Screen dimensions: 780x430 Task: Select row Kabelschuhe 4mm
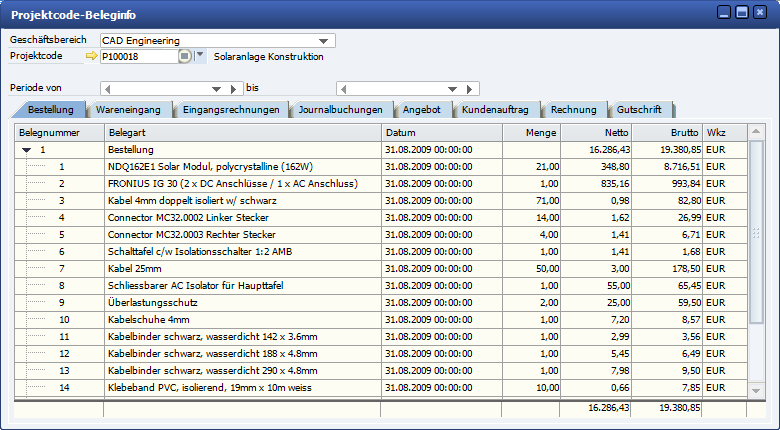(x=148, y=319)
